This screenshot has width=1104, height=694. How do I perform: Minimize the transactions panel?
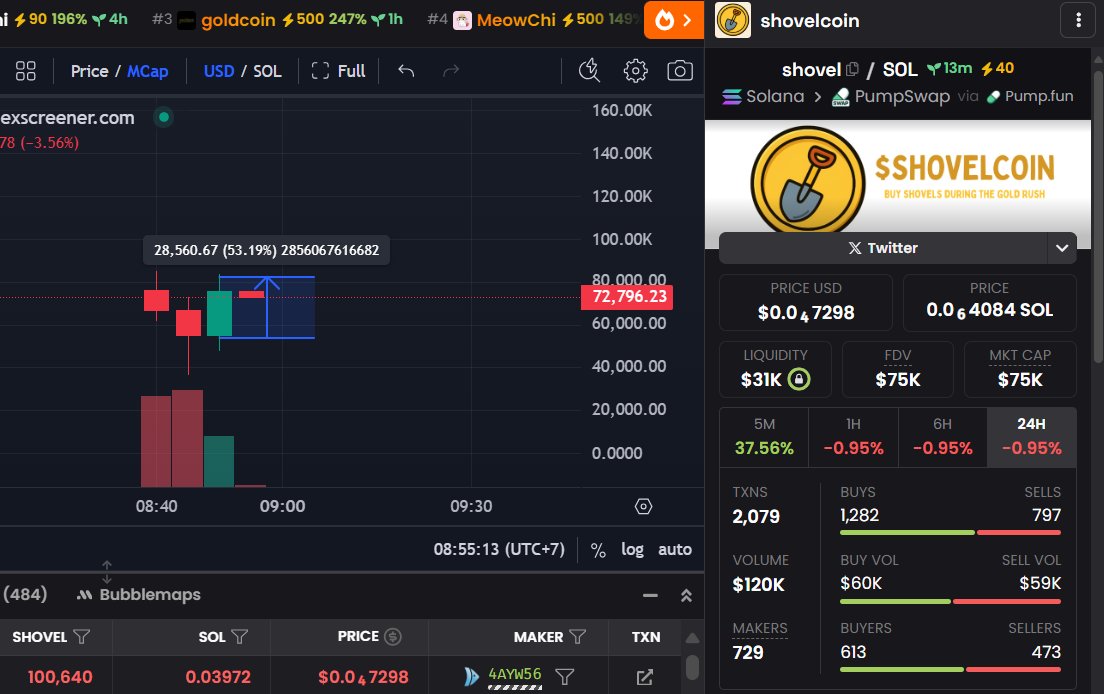650,595
